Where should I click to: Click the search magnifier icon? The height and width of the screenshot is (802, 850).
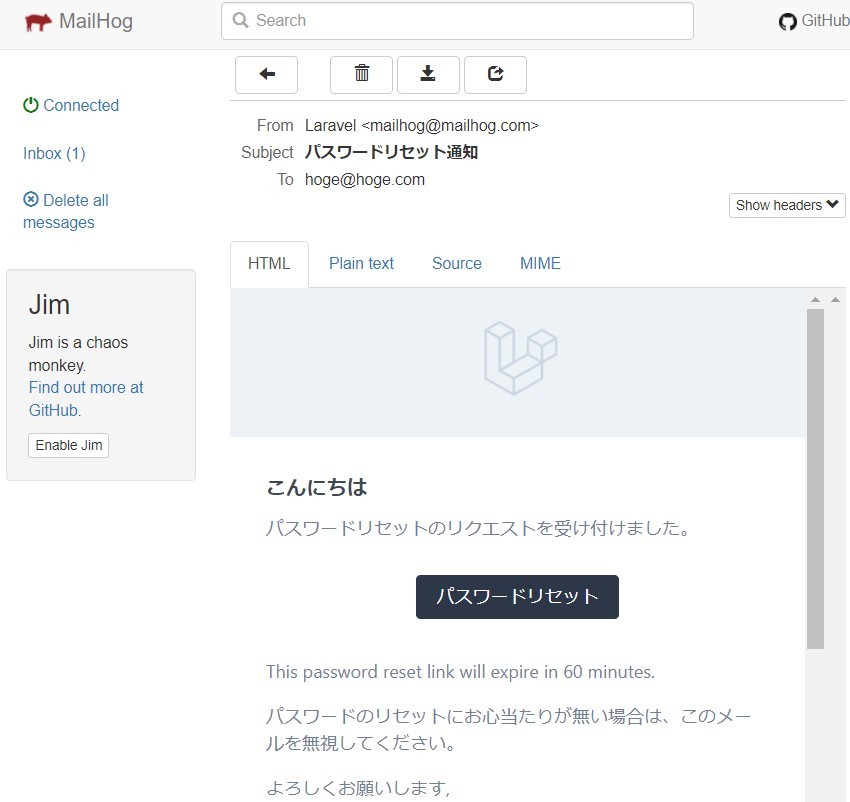tap(240, 21)
